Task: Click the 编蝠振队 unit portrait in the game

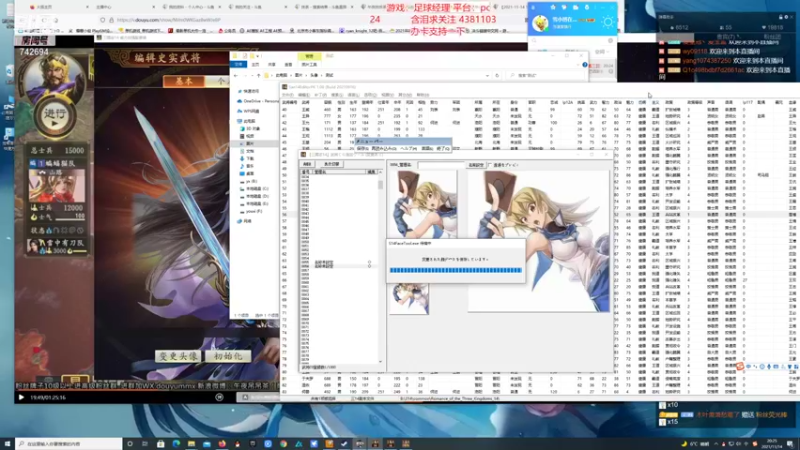Action: (x=57, y=185)
